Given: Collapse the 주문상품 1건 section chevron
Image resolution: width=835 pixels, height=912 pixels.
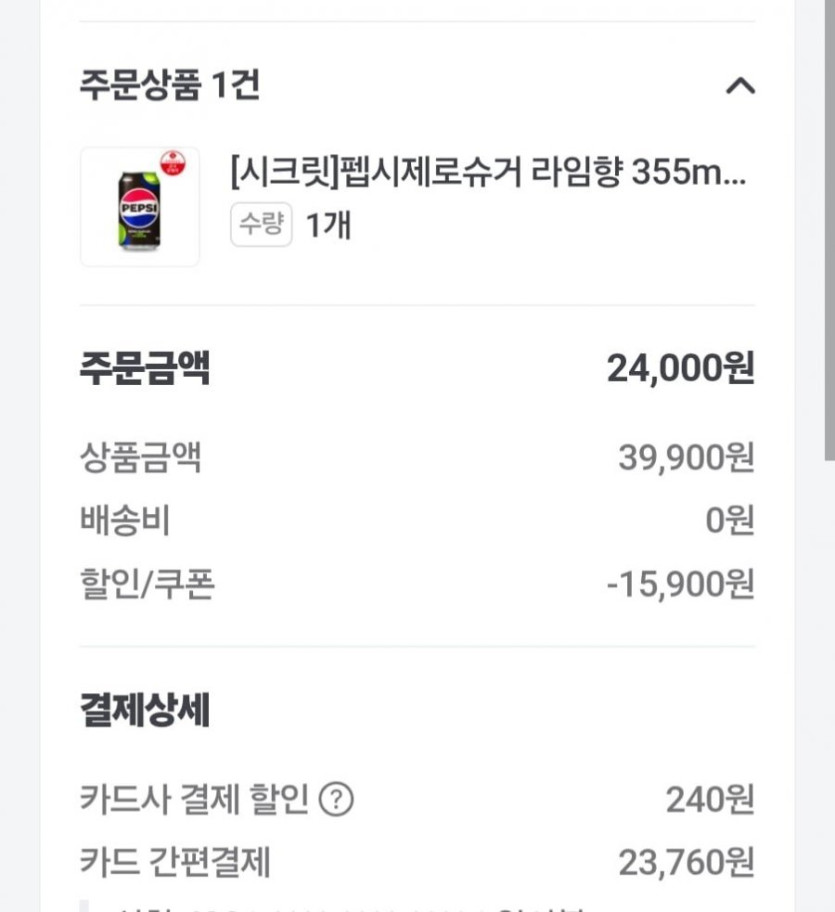Looking at the screenshot, I should pyautogui.click(x=739, y=86).
